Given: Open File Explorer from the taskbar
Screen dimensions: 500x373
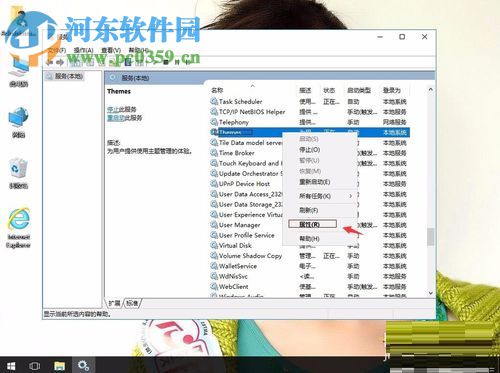Looking at the screenshot, I should [x=59, y=366].
